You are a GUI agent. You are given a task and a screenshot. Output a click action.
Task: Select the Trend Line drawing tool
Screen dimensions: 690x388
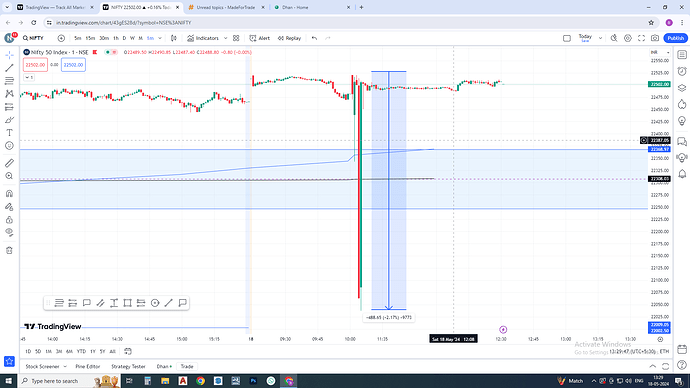[x=9, y=68]
